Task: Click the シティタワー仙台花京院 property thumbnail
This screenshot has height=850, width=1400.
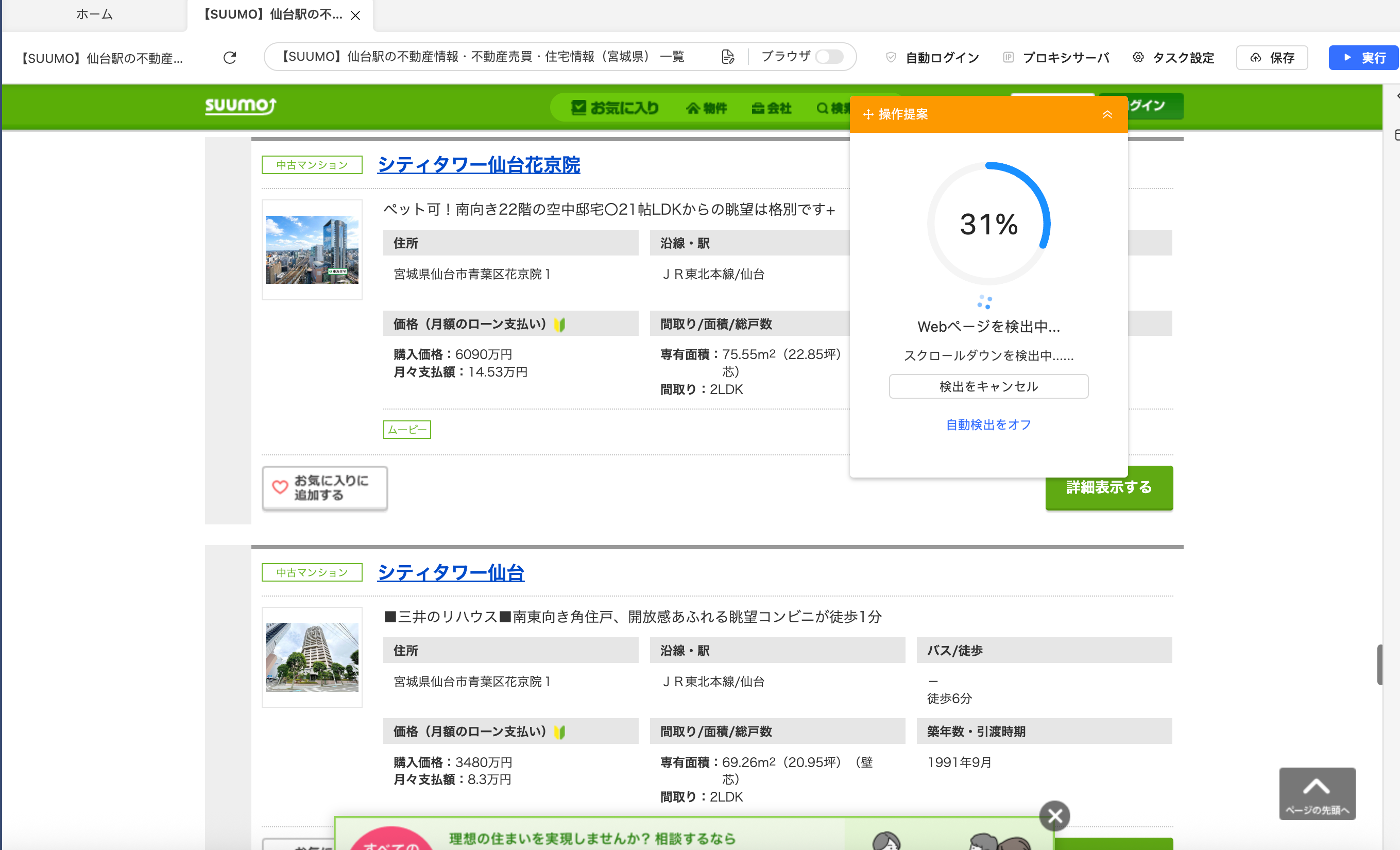Action: pos(312,249)
